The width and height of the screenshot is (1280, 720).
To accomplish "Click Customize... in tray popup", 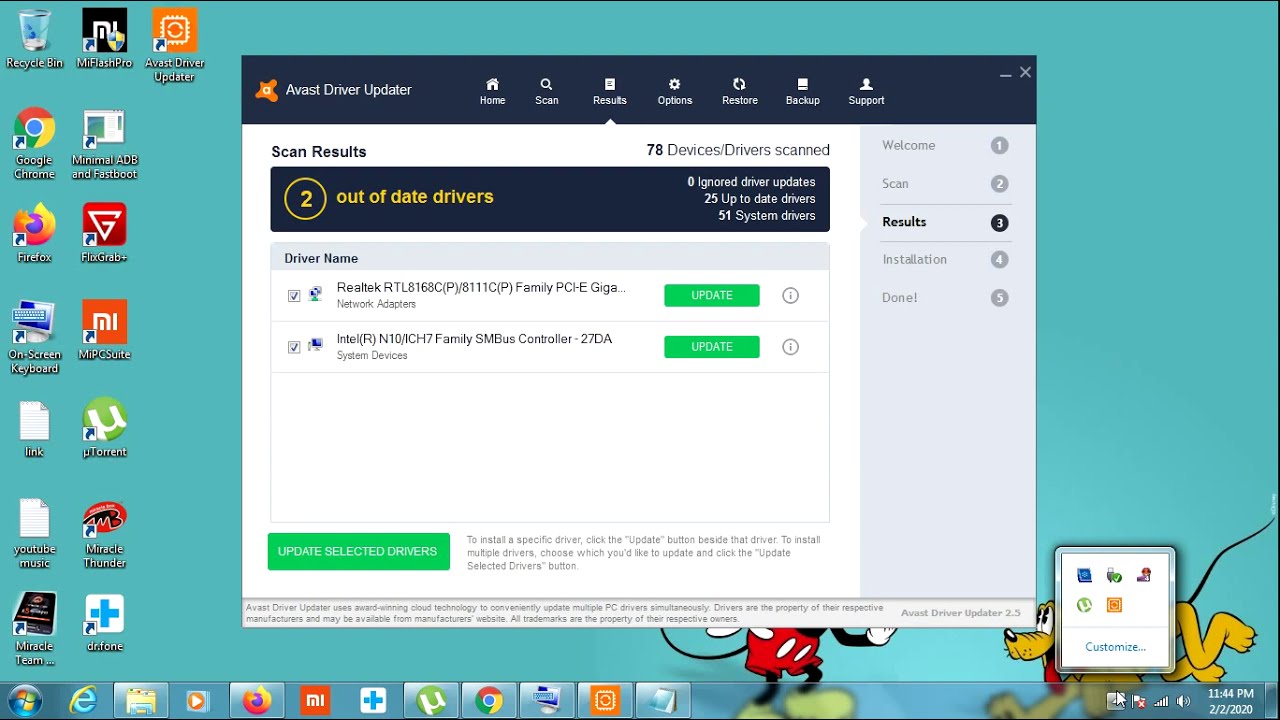I will 1115,647.
